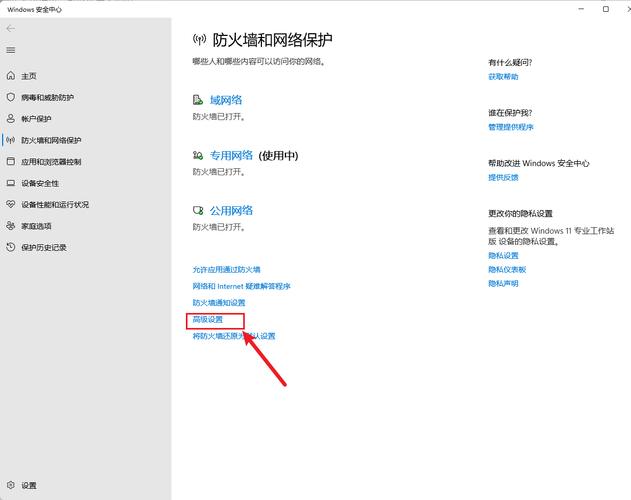The width and height of the screenshot is (631, 500).
Task: Click the 谁在保护我? heading
Action: pos(510,113)
